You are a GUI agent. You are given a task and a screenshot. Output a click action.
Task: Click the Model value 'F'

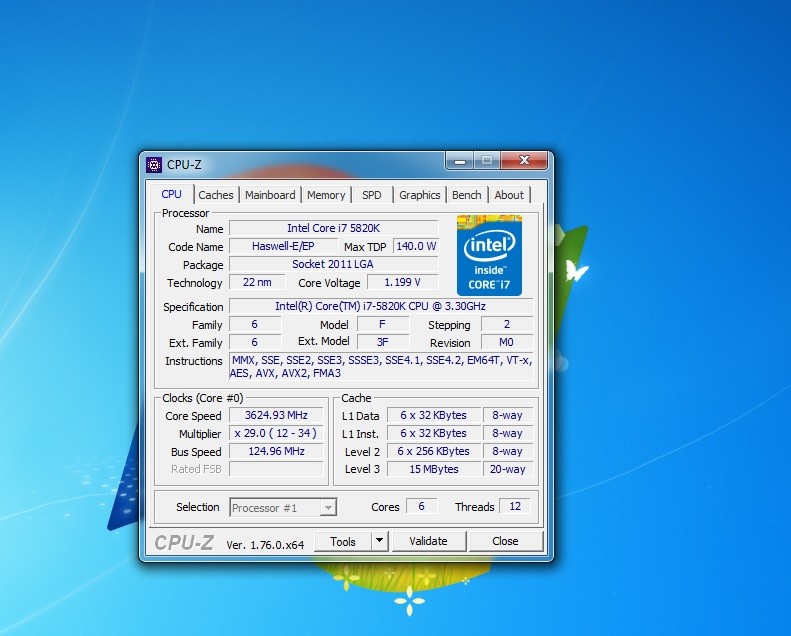(383, 324)
